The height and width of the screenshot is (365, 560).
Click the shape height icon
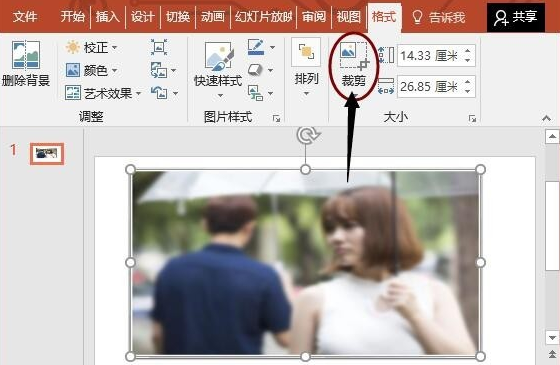(x=386, y=55)
